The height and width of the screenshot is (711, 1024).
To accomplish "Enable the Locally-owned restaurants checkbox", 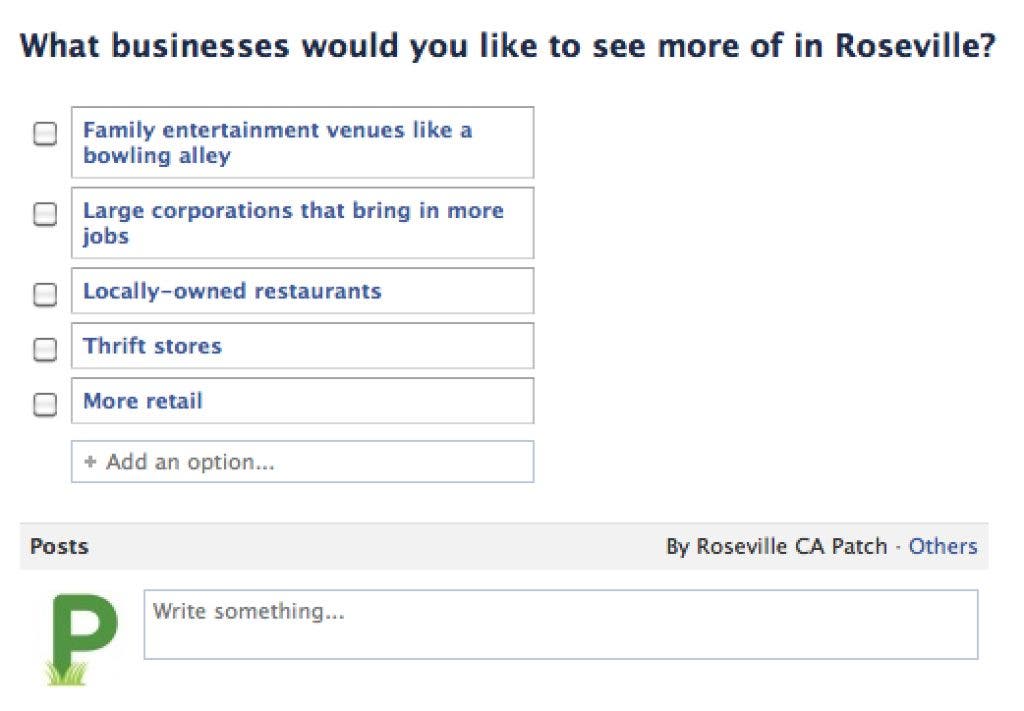I will tap(45, 294).
